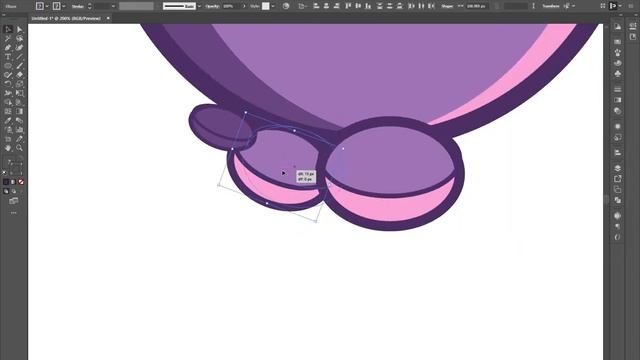Click horizontal align left button
Image resolution: width=640 pixels, height=360 pixels.
(x=316, y=6)
